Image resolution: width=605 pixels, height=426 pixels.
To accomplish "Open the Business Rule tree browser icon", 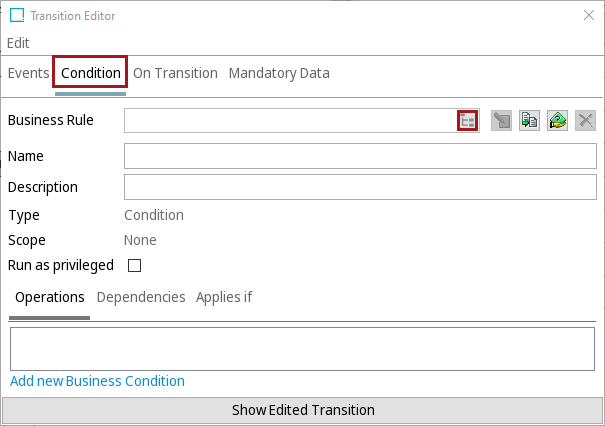I will coord(467,121).
